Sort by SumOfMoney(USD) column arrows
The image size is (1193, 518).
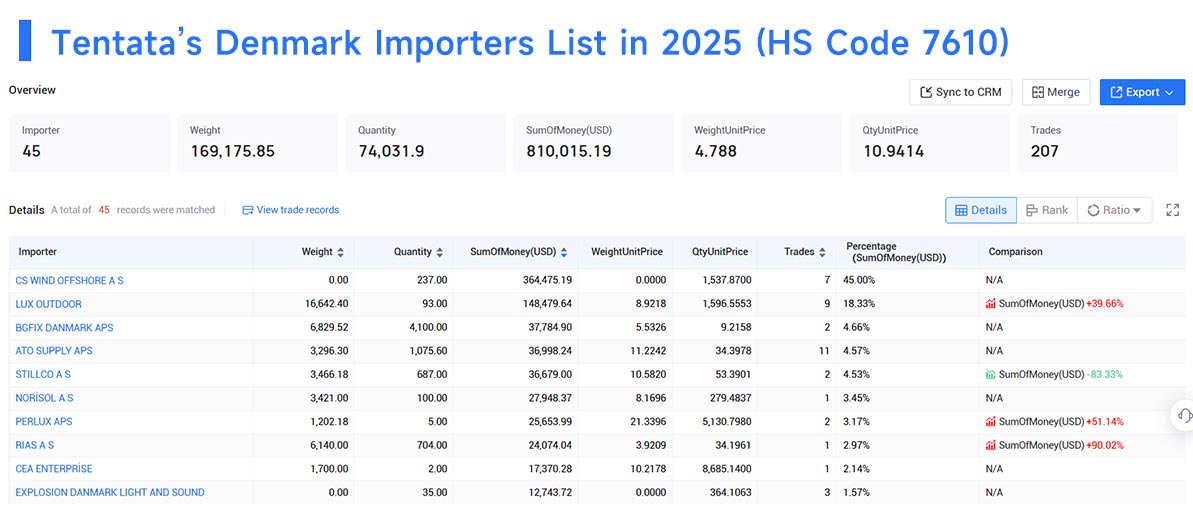(564, 252)
